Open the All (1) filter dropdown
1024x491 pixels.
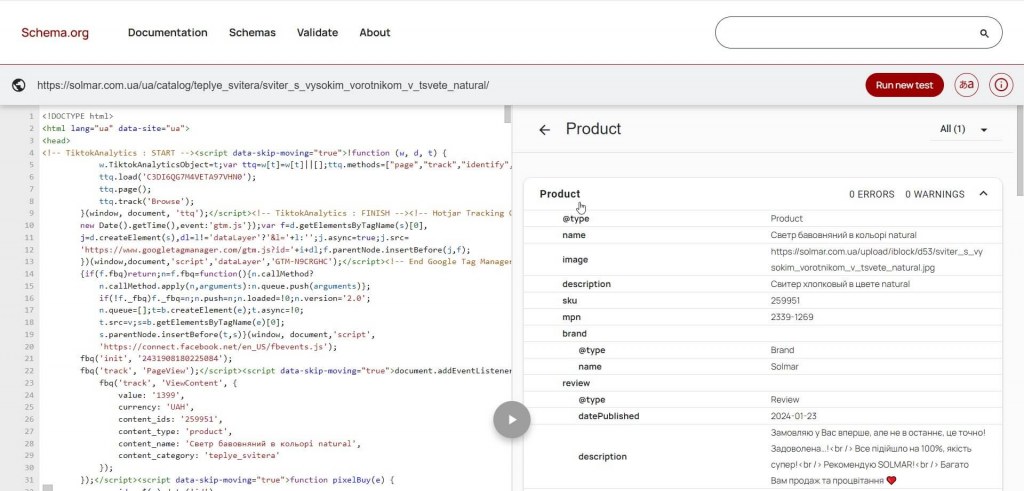tap(965, 129)
